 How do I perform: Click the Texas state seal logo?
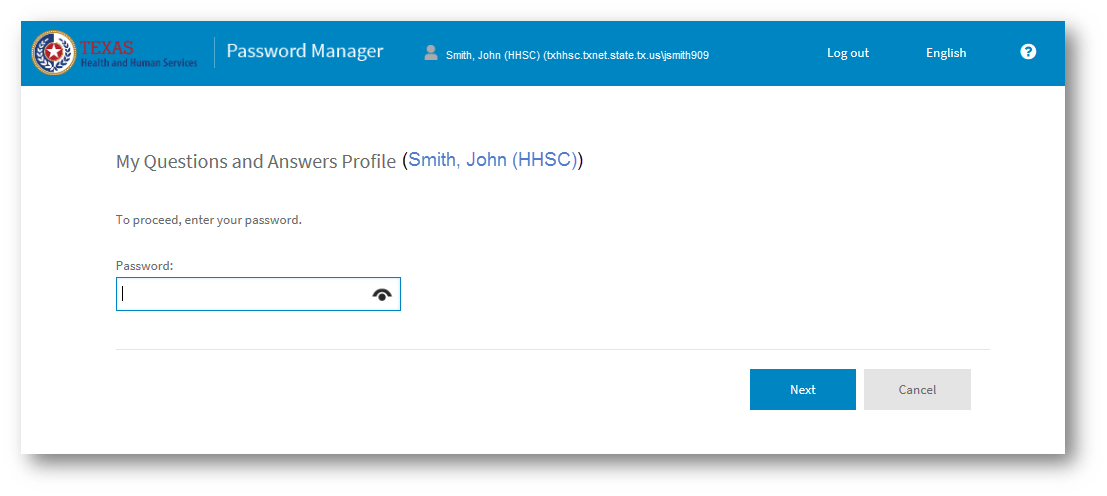coord(54,53)
